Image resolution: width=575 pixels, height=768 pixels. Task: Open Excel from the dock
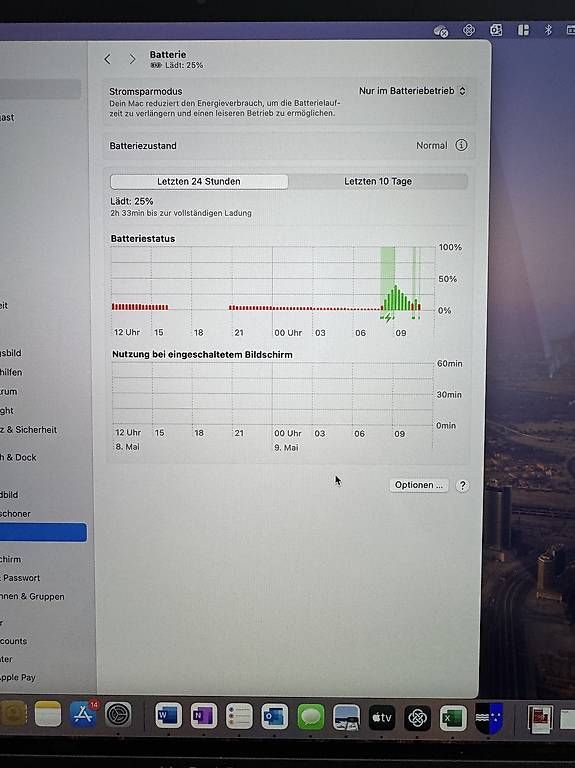[453, 718]
